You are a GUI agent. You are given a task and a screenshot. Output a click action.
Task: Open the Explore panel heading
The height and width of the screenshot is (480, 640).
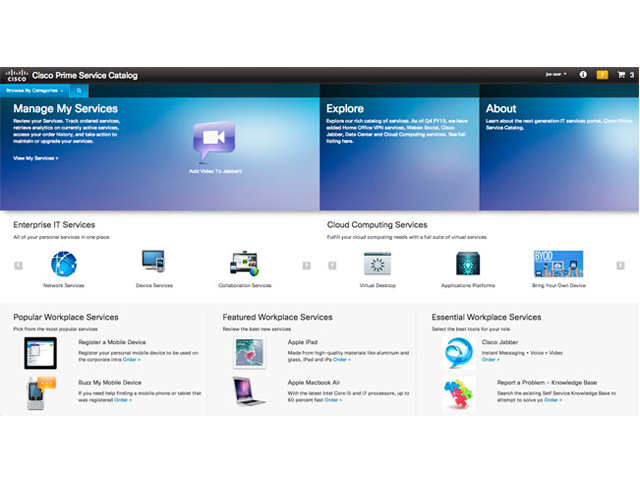[x=345, y=109]
